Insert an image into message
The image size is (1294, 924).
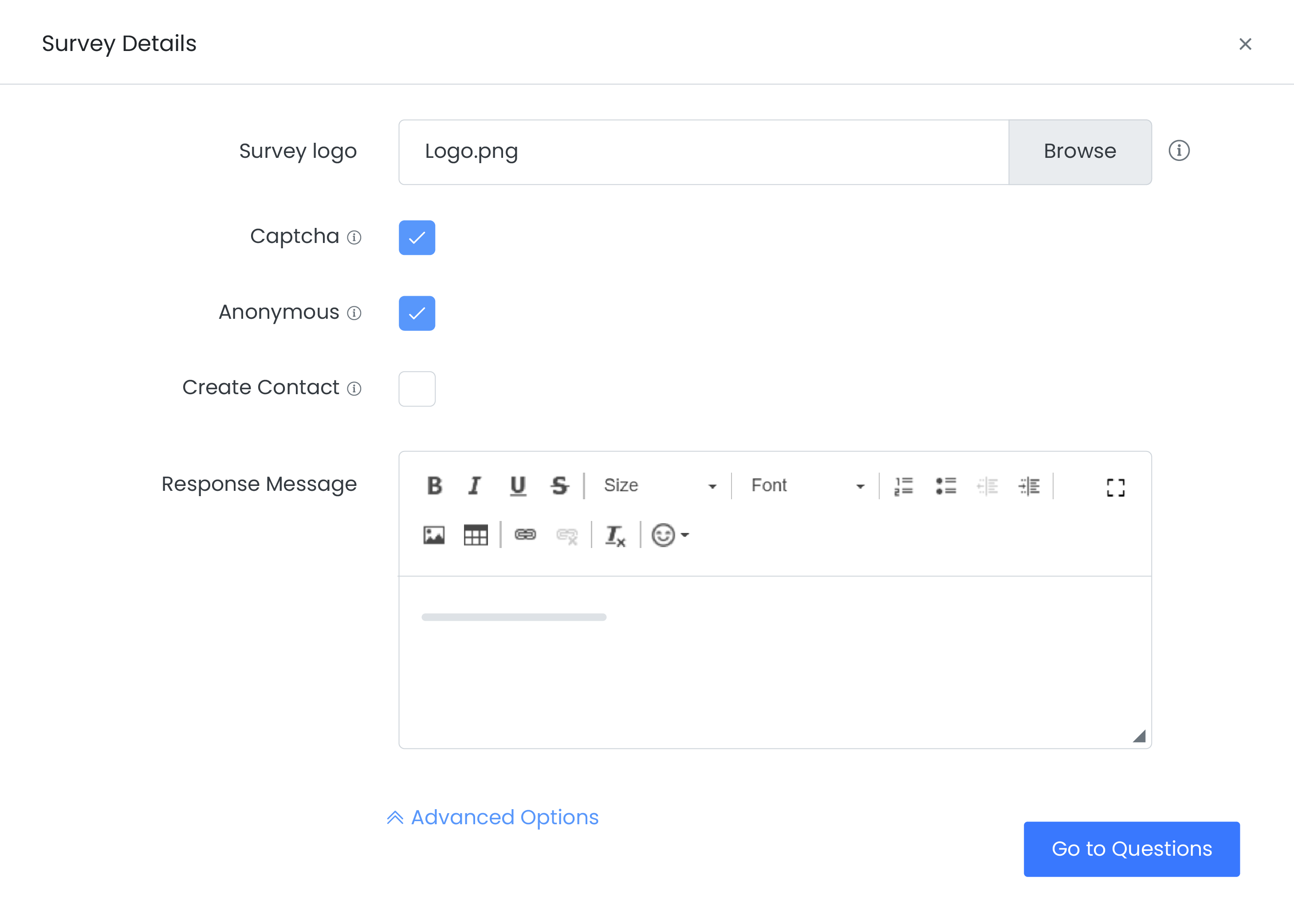pos(434,535)
